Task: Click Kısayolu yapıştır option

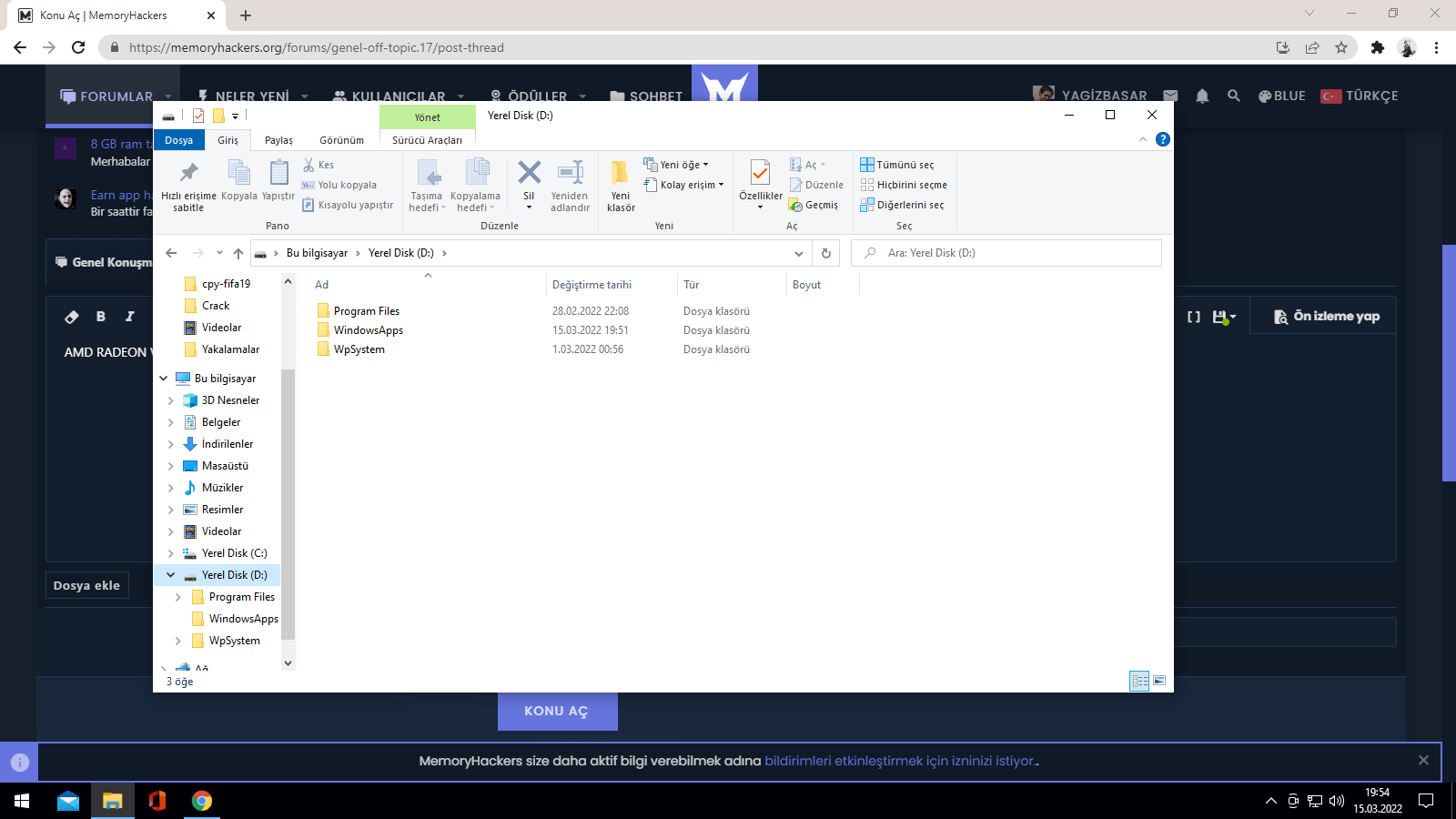Action: pyautogui.click(x=348, y=205)
